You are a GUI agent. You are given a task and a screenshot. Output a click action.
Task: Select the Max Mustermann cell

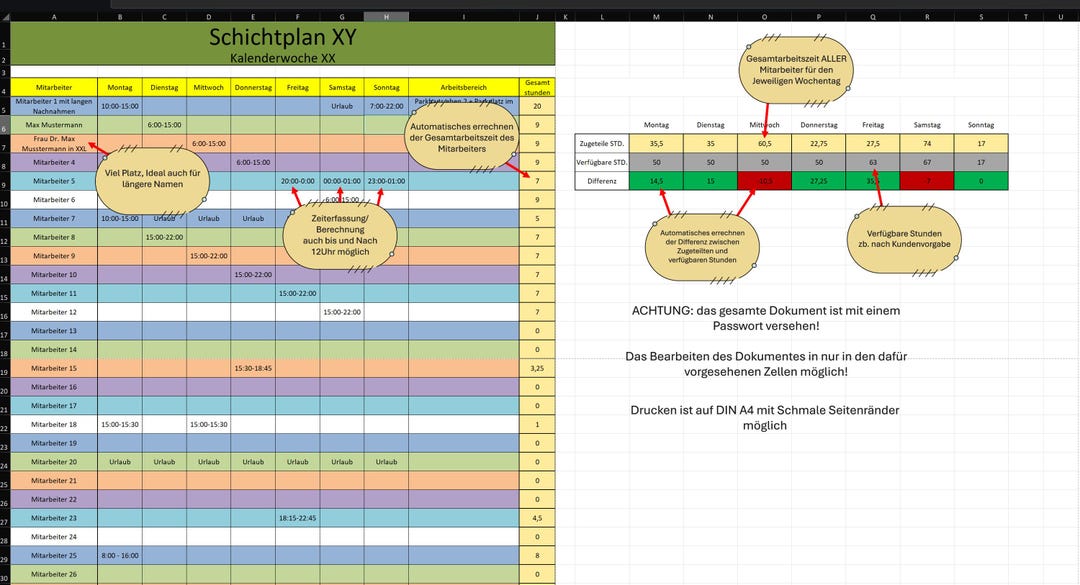[54, 124]
